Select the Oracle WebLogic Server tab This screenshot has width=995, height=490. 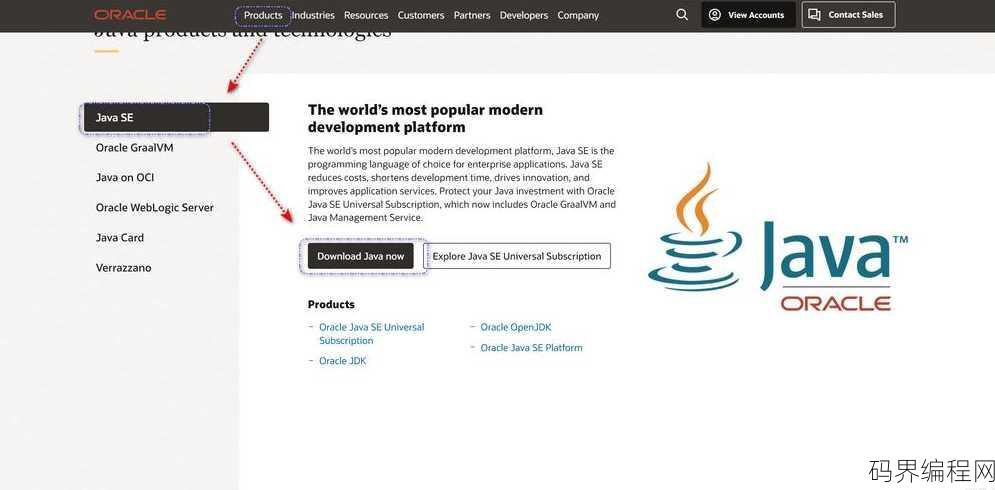pos(155,208)
